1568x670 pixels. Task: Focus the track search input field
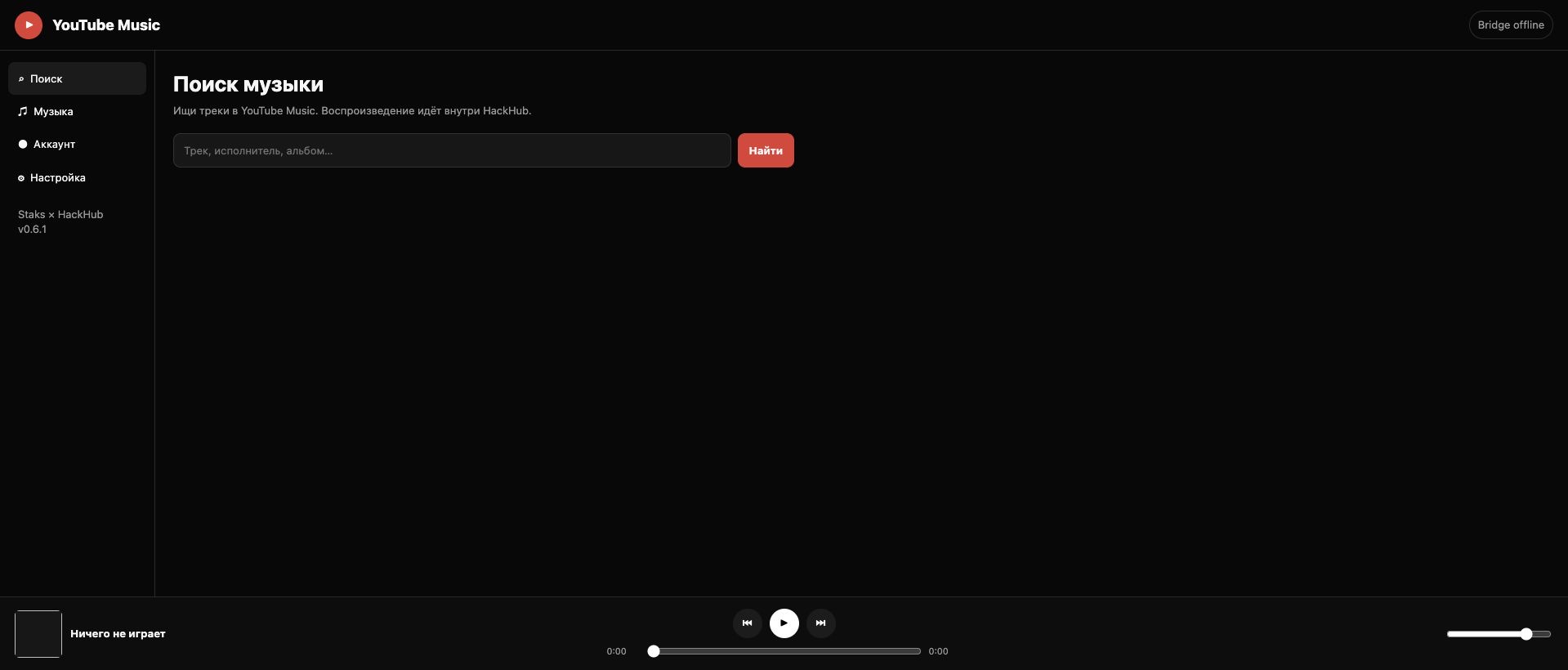(452, 150)
